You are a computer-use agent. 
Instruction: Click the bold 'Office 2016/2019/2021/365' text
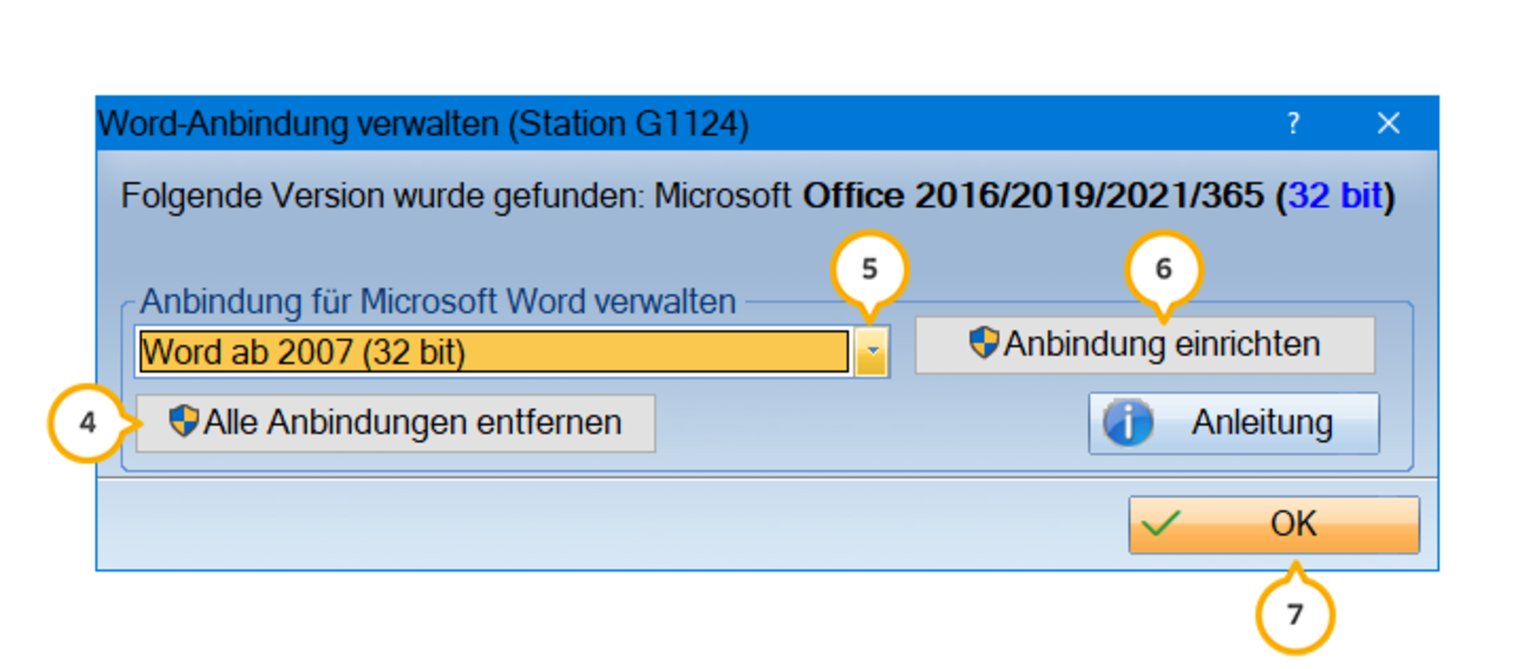(1033, 197)
